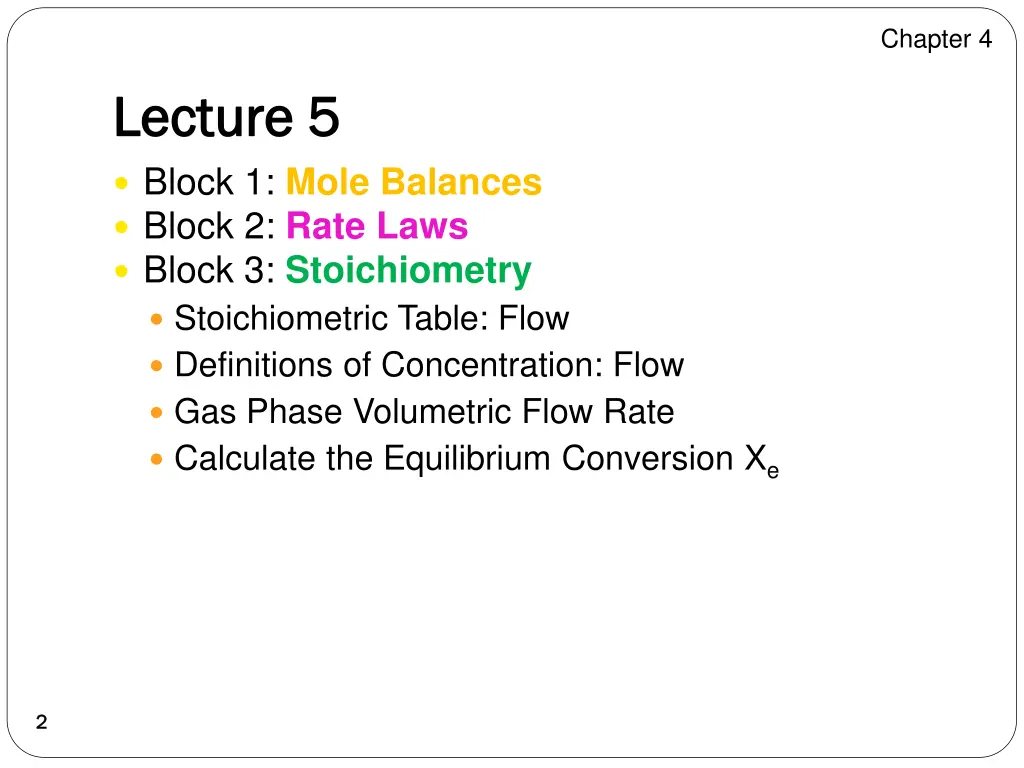The height and width of the screenshot is (768, 1024).
Task: Click the "Block 2:" label text
Action: 210,226
